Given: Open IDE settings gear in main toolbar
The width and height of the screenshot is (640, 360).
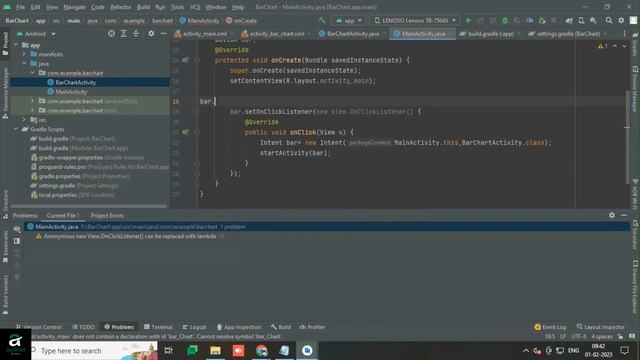Looking at the screenshot, I should 621,20.
